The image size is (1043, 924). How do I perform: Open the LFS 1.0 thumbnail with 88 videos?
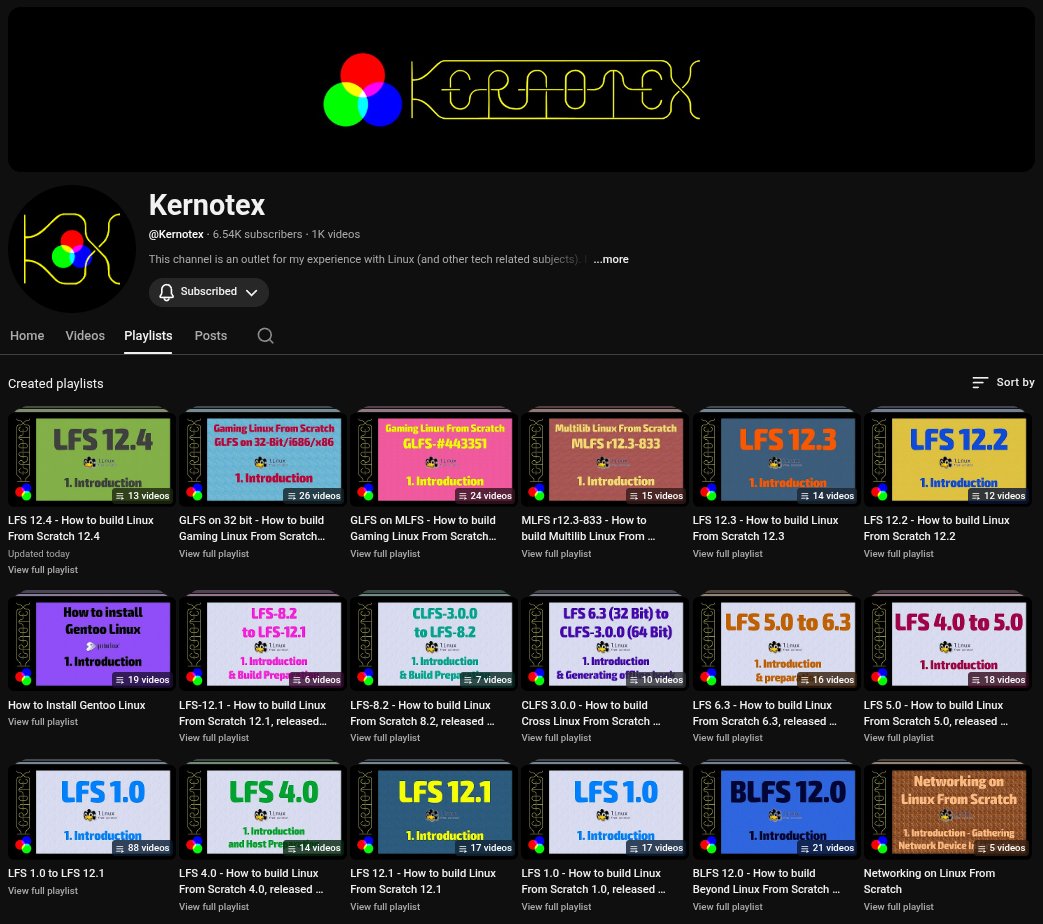tap(92, 812)
